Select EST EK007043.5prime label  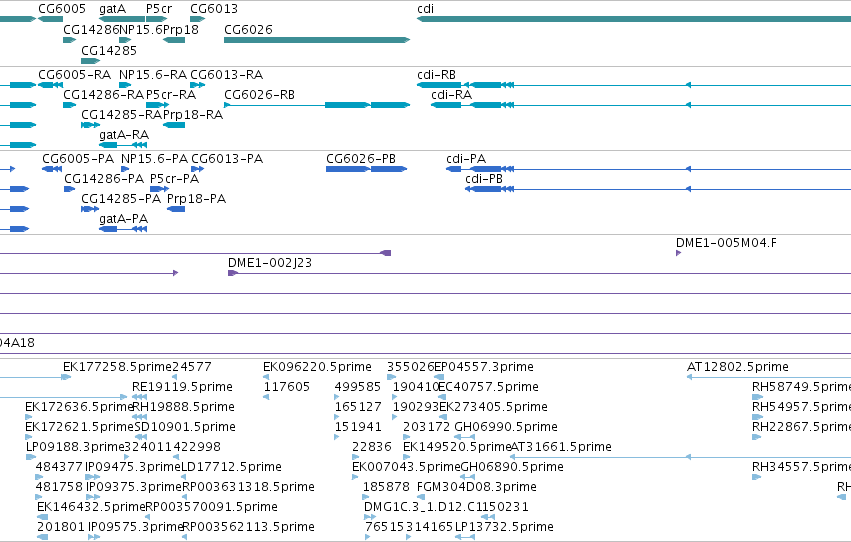(406, 467)
